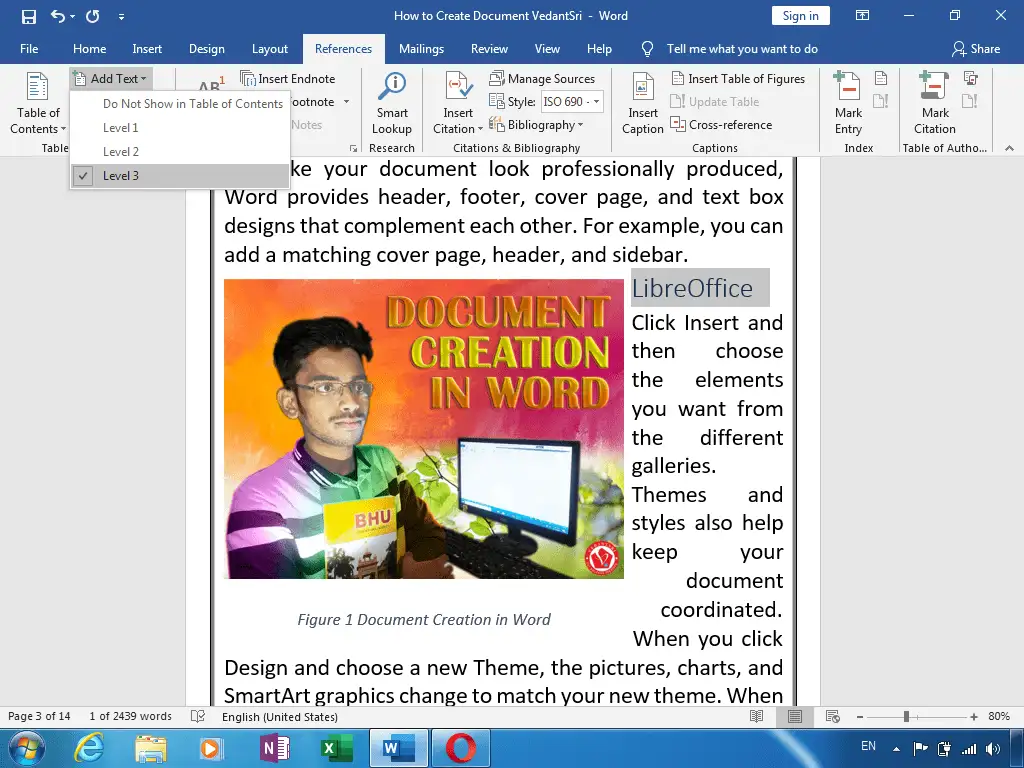Screen dimensions: 1024x768
Task: Switch to the Review tab
Action: pos(489,49)
